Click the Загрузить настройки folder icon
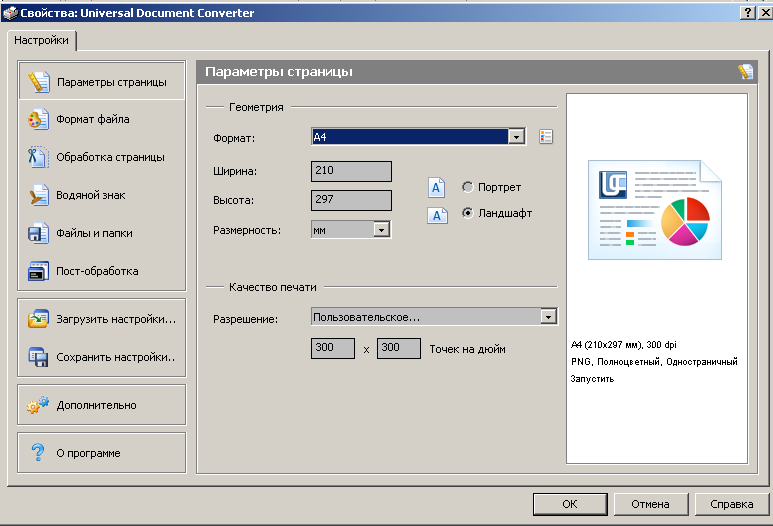The width and height of the screenshot is (773, 526). [38, 319]
